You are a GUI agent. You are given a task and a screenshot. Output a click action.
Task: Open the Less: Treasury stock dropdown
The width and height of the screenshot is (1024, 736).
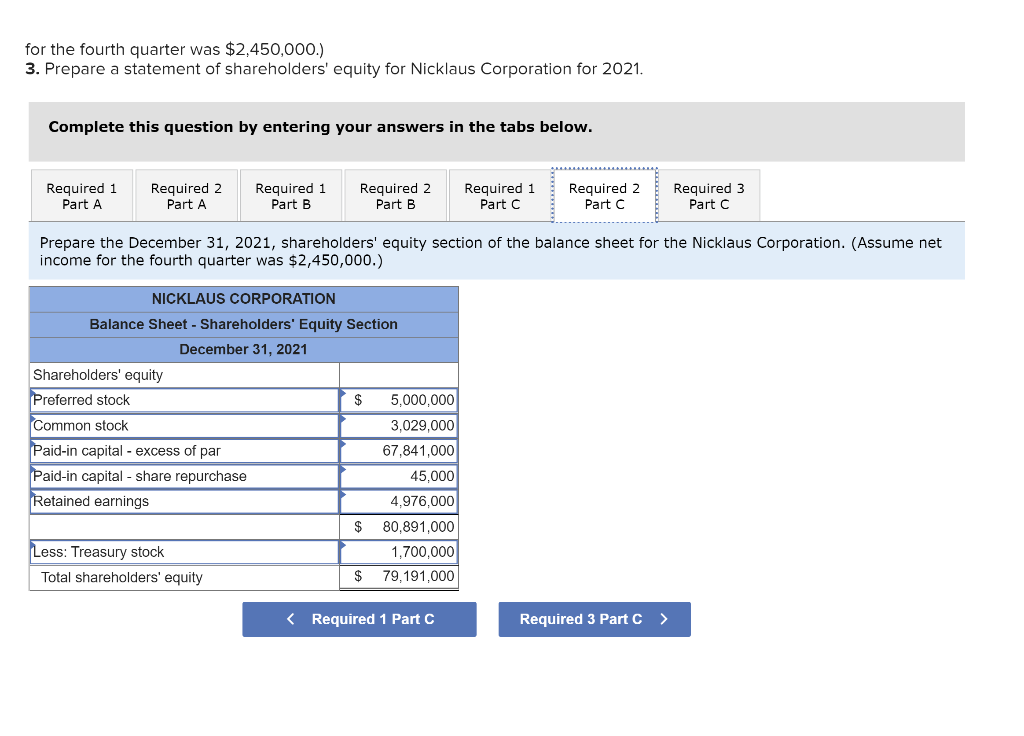(184, 552)
